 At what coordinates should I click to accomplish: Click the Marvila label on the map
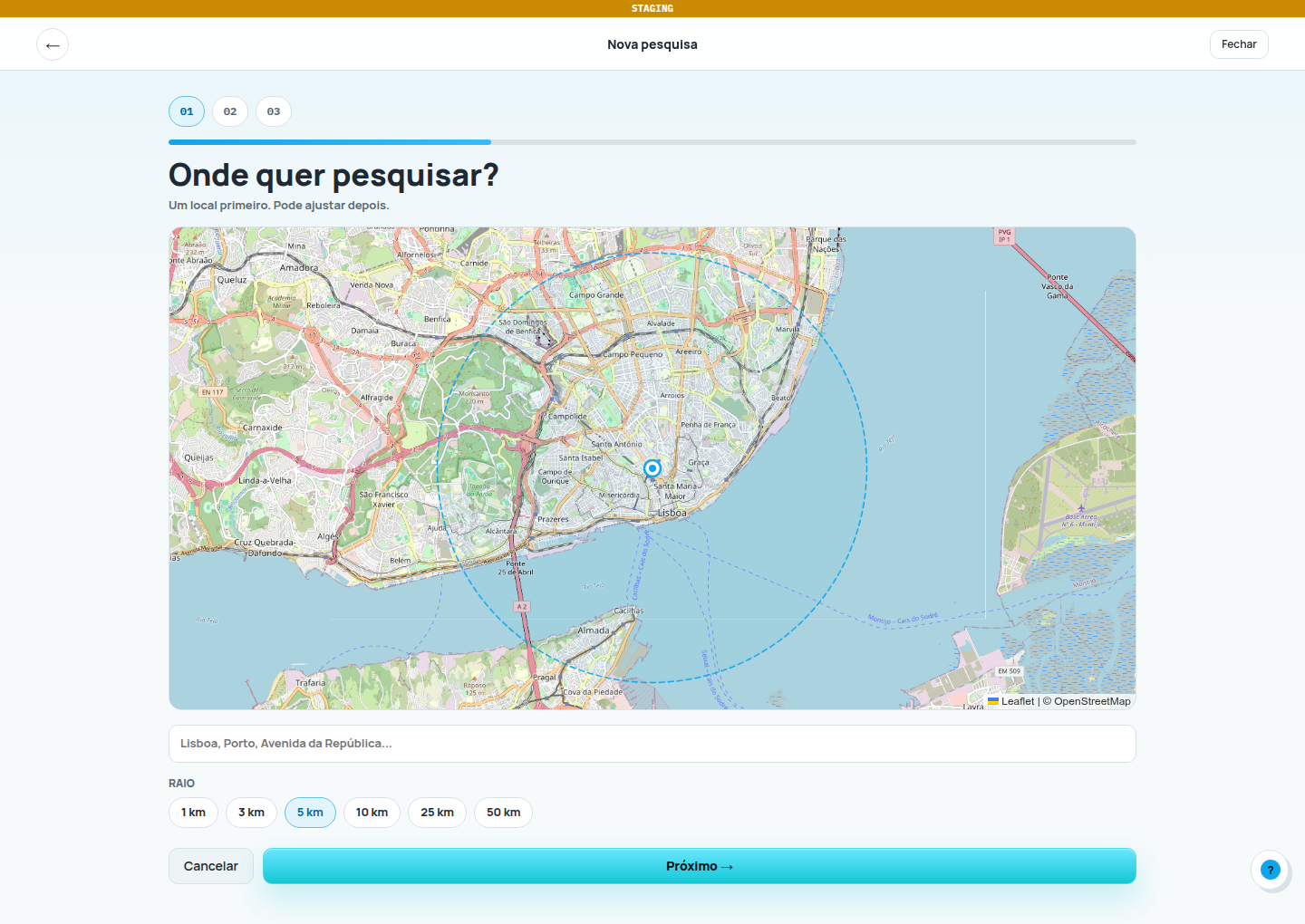point(788,329)
